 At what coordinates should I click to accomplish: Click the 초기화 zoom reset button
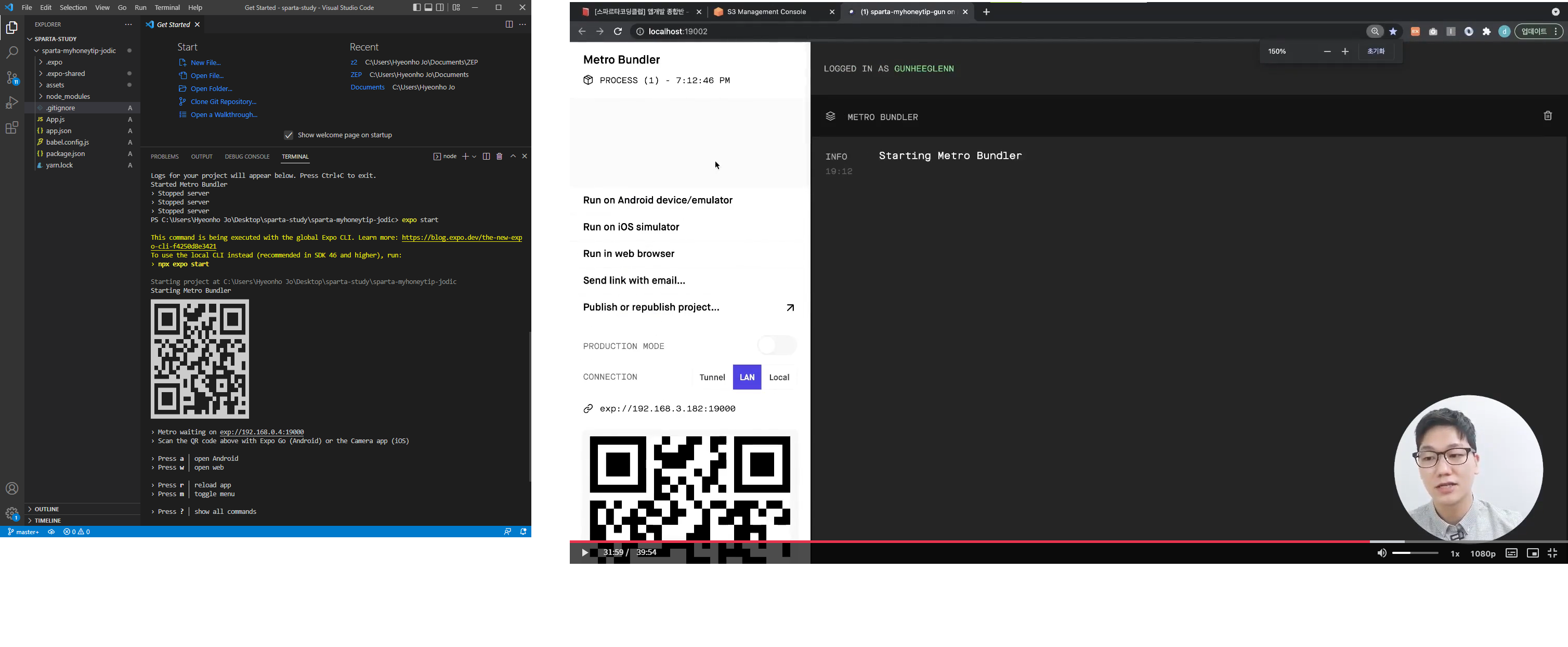tap(1375, 51)
